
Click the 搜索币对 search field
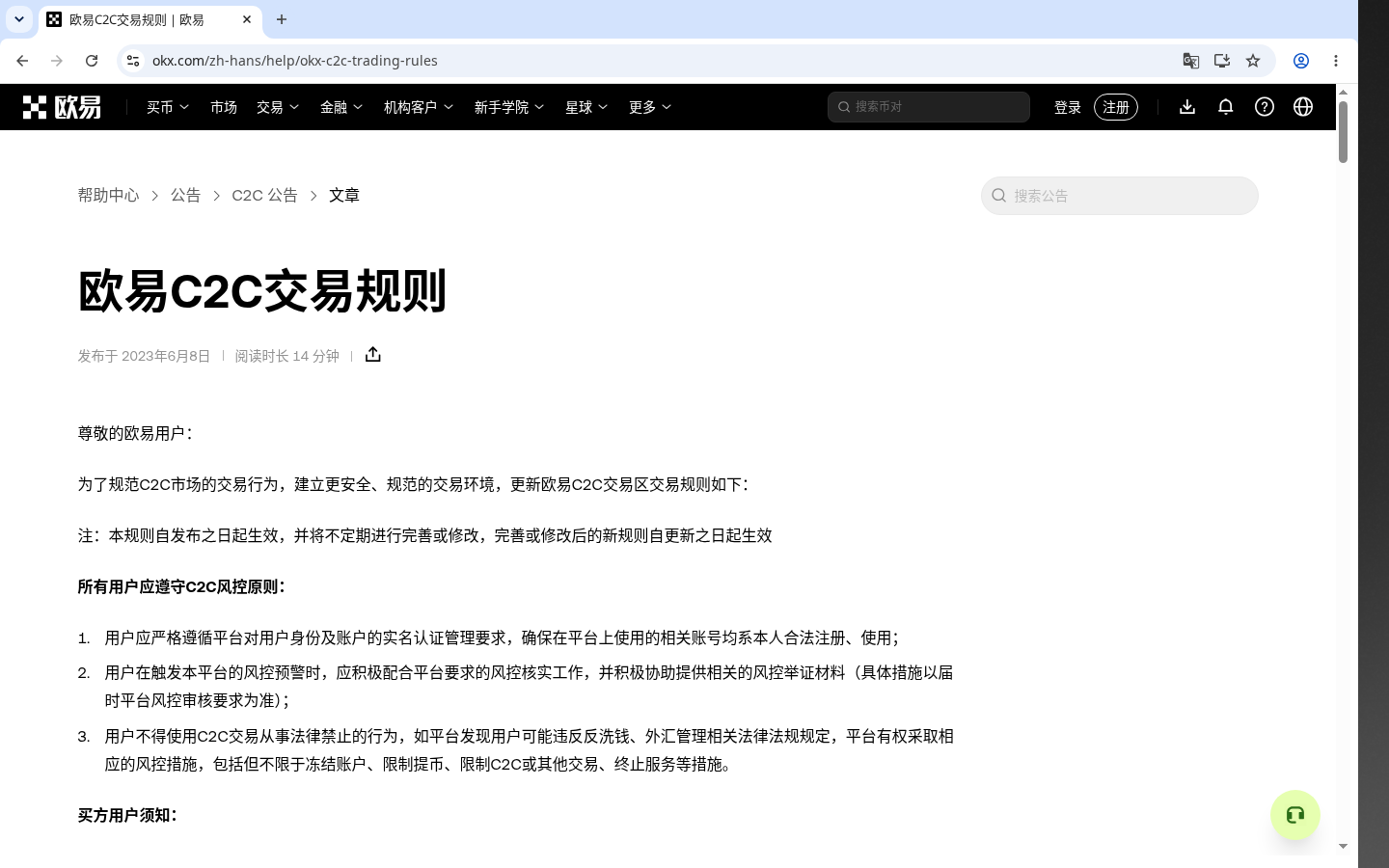(929, 107)
